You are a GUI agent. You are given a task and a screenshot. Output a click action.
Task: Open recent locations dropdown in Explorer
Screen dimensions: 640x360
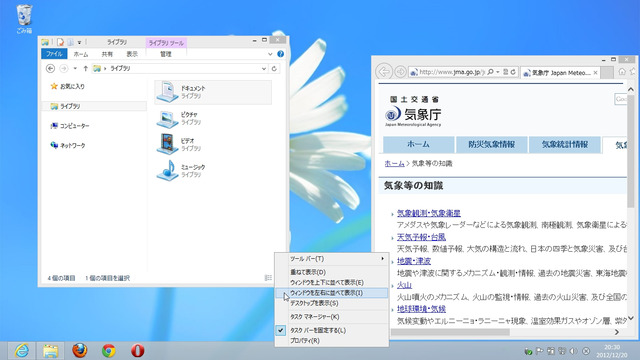click(x=75, y=69)
